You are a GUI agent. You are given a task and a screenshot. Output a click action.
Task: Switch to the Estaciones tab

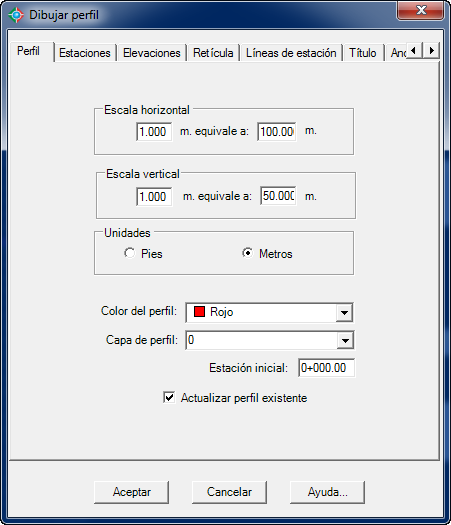click(85, 53)
